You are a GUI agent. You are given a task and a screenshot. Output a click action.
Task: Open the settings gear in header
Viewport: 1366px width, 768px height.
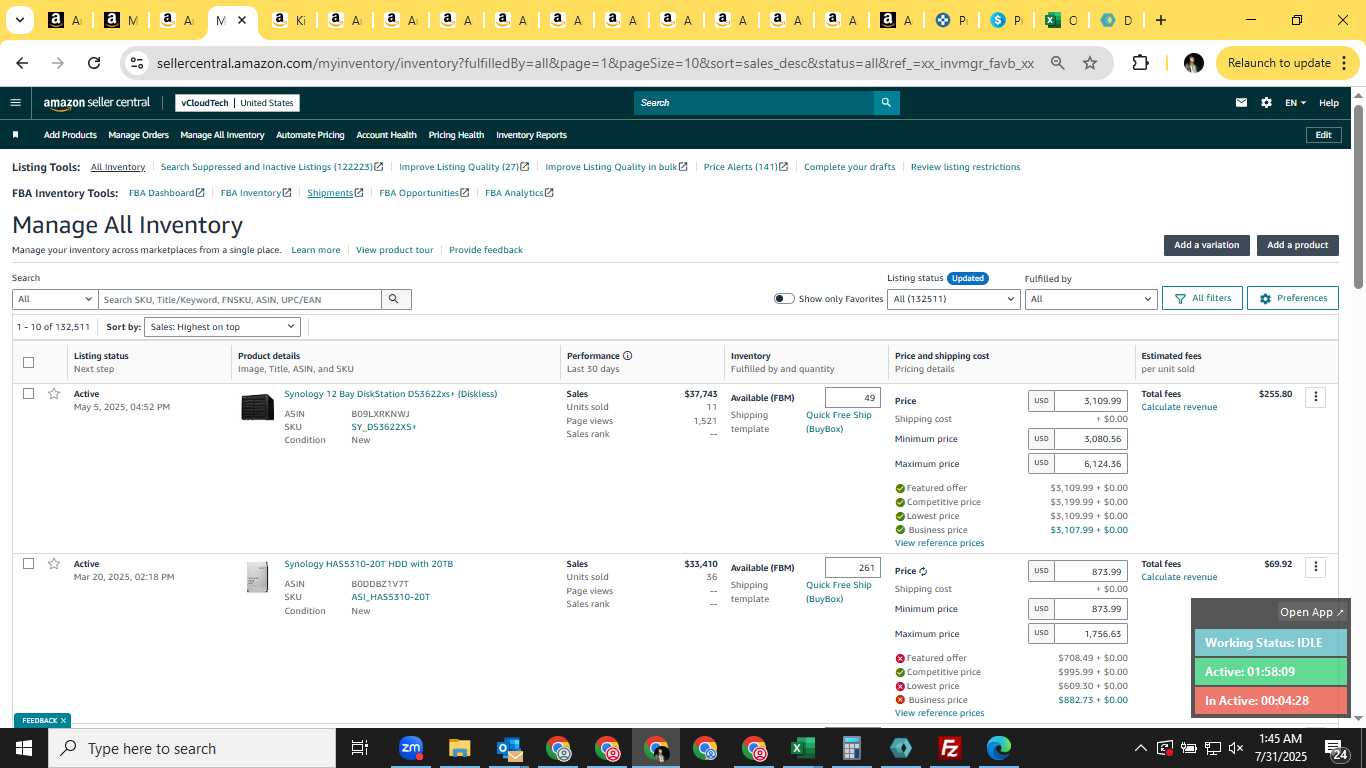tap(1266, 102)
